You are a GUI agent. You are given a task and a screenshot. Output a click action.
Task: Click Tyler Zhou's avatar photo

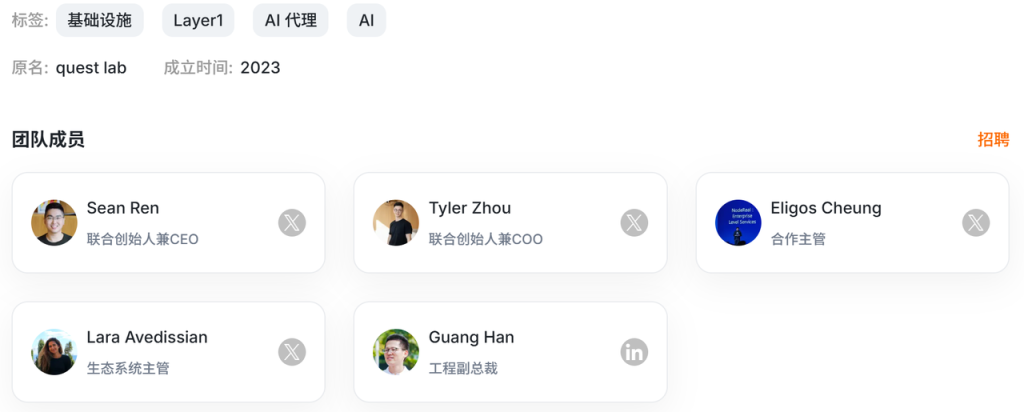[x=396, y=223]
